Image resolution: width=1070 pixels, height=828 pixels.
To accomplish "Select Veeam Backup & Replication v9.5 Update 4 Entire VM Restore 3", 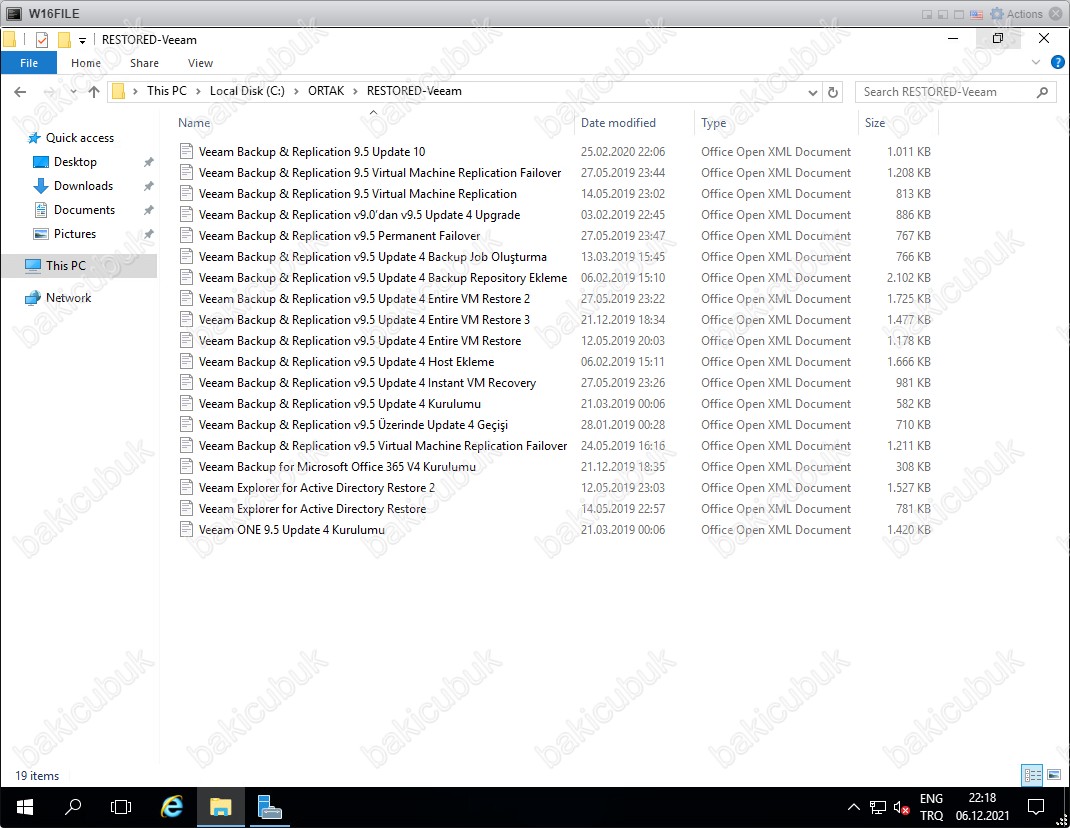I will point(364,319).
